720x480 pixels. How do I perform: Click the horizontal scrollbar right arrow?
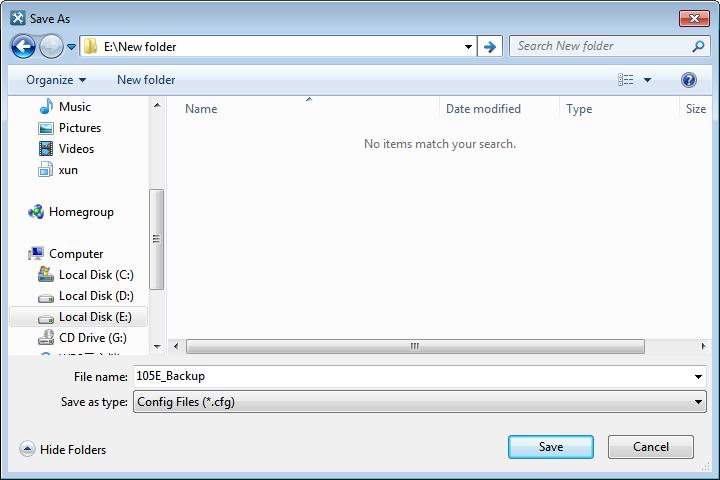tap(703, 346)
